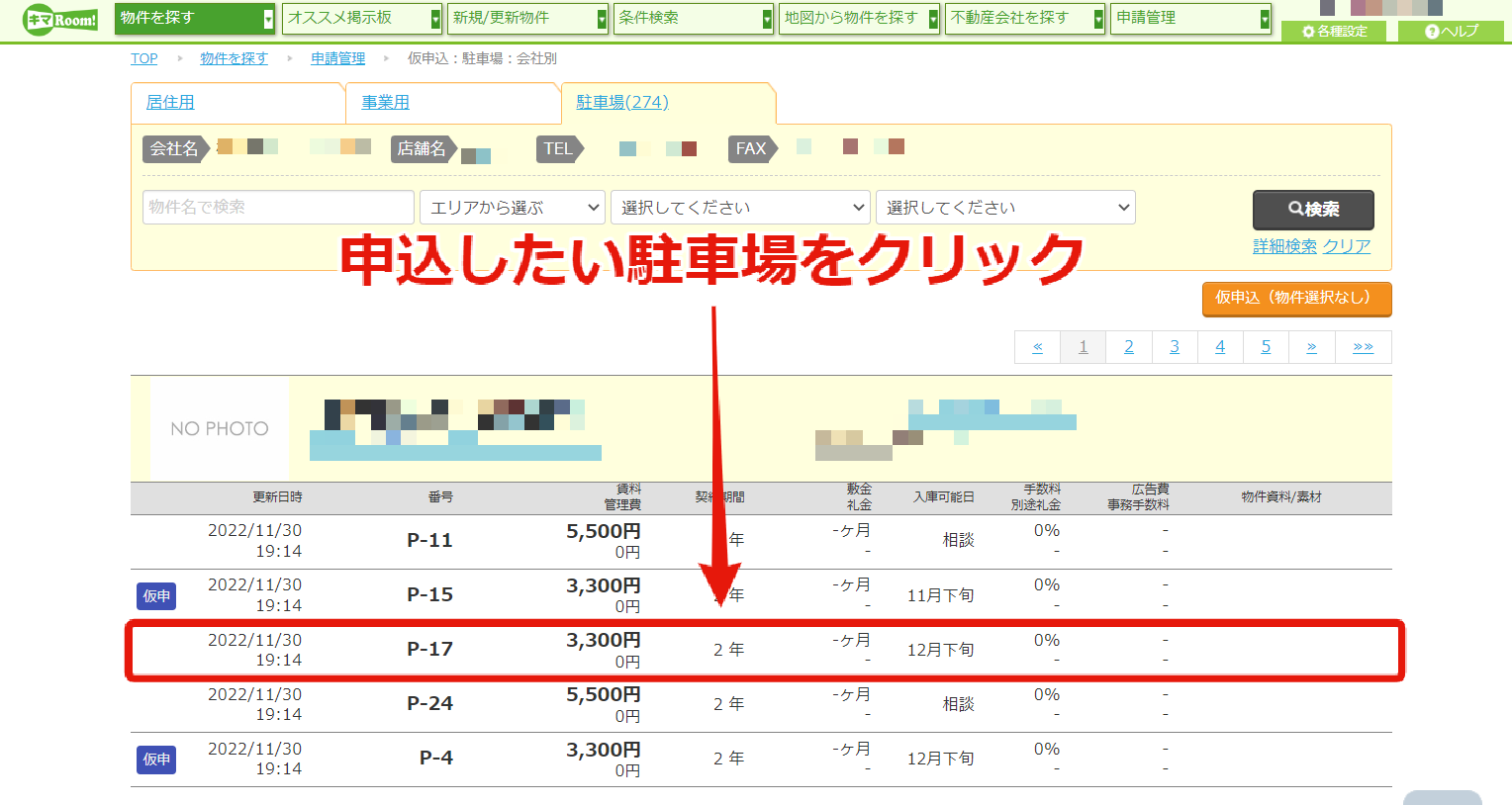
Task: Click 仮申 badge on P-4 row
Action: click(156, 760)
